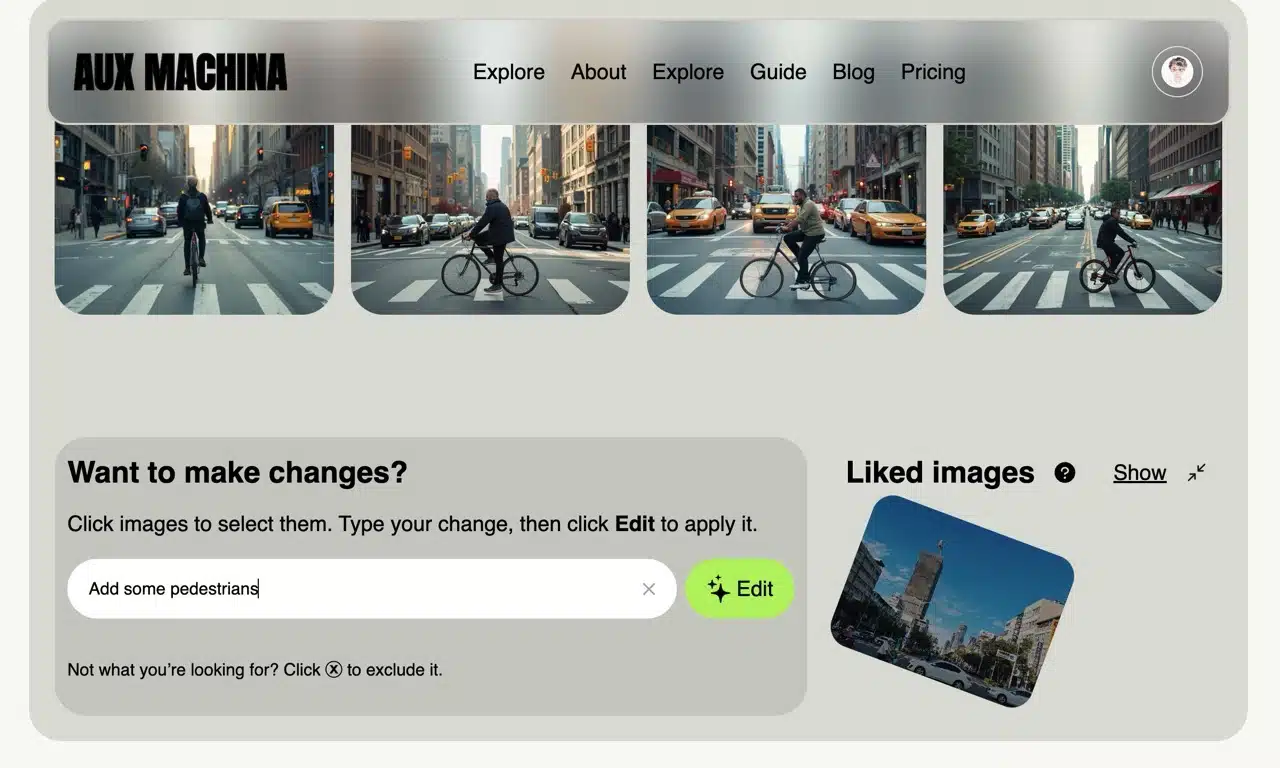
Task: Navigate to the Blog
Action: [x=853, y=72]
